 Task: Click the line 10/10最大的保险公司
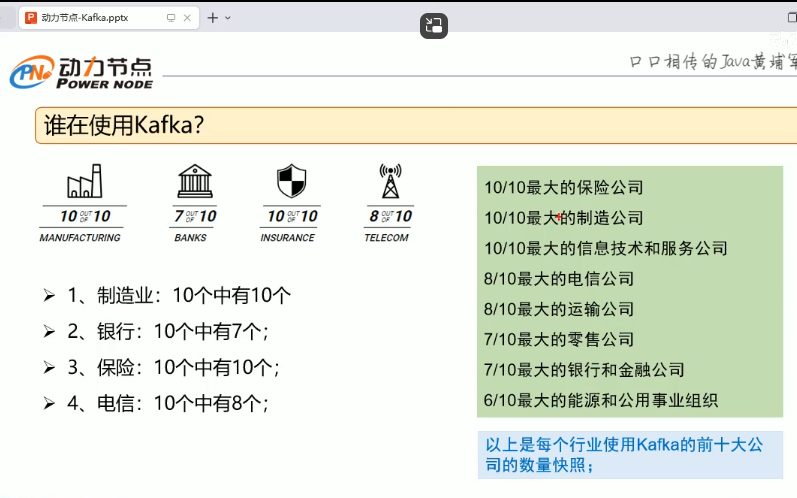564,188
